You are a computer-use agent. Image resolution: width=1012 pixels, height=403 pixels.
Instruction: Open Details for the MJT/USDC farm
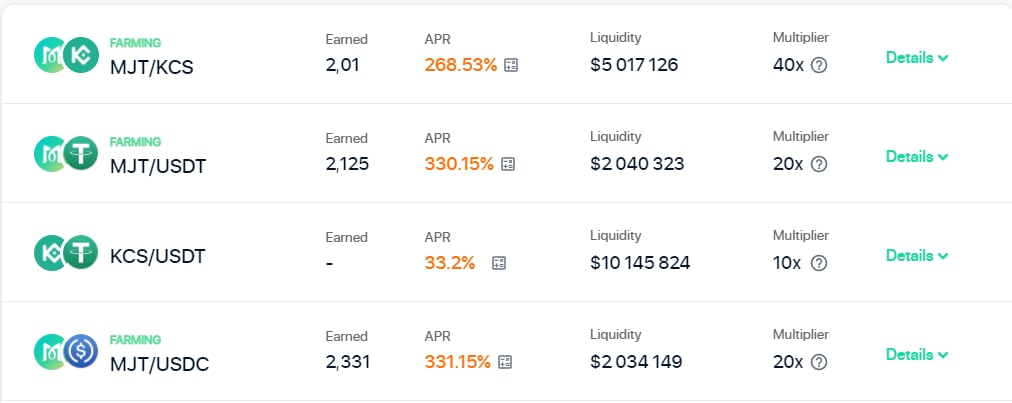pos(917,355)
